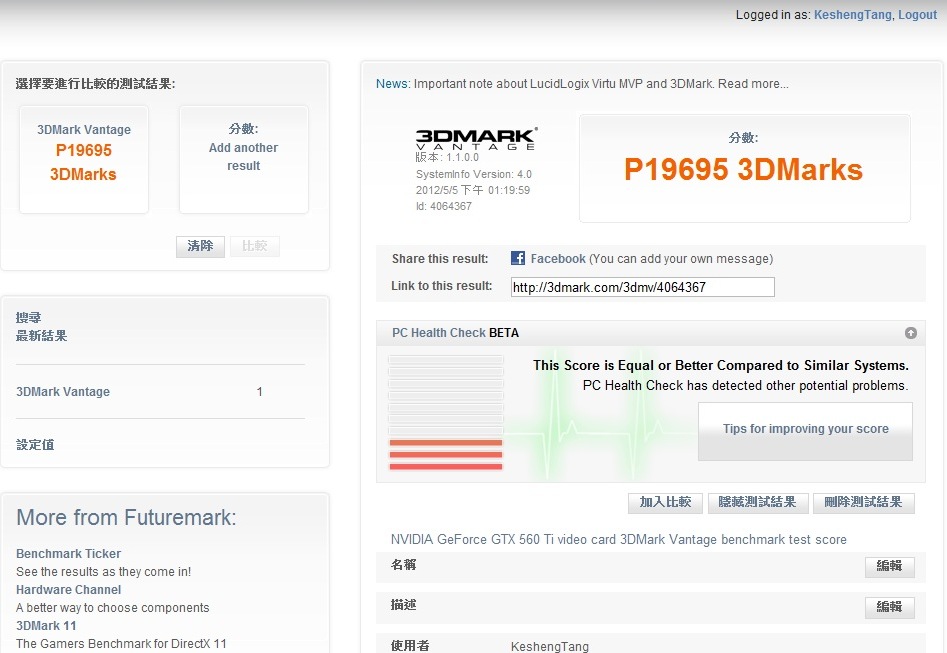
Task: Open the 最新結果 latest results link
Action: pyautogui.click(x=42, y=335)
